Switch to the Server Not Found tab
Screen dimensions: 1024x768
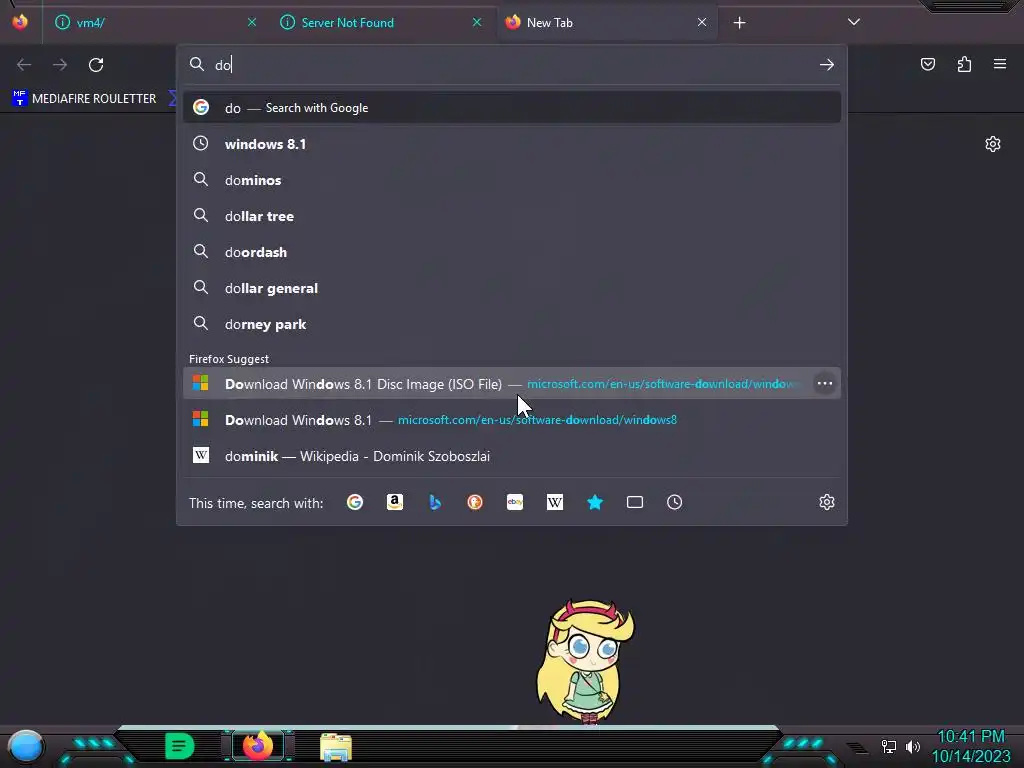[x=381, y=22]
